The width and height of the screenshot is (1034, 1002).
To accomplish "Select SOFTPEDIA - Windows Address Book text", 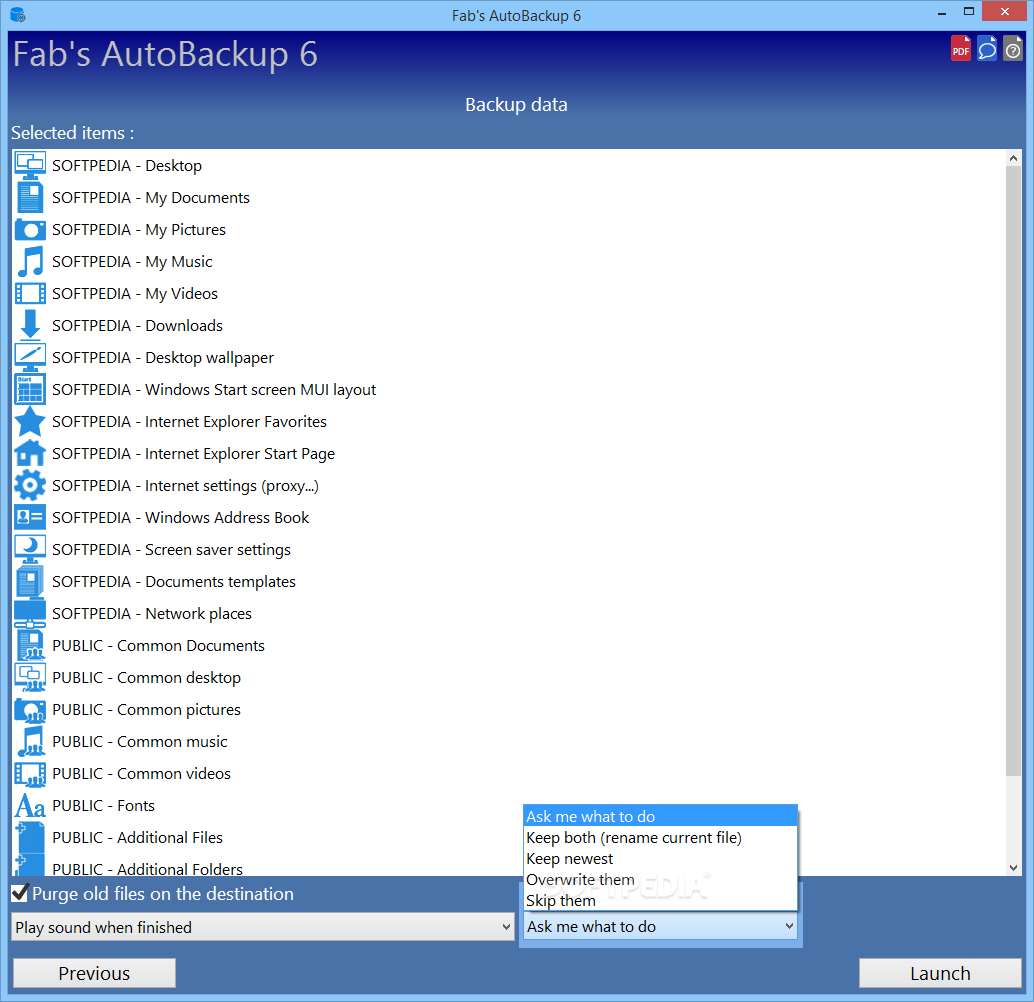I will pos(181,518).
